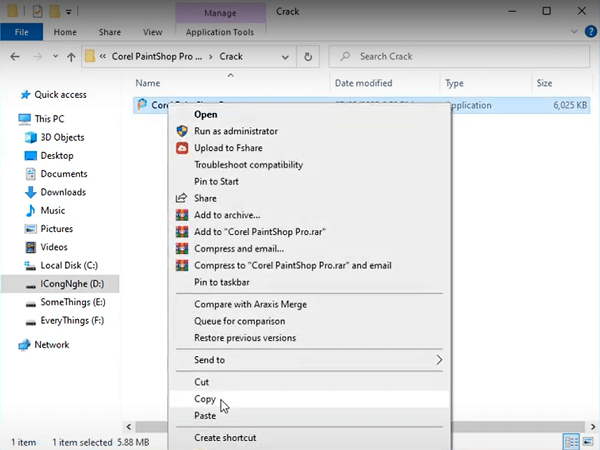Screen dimensions: 600x450
Task: Choose Cut from the context menu
Action: (x=201, y=382)
